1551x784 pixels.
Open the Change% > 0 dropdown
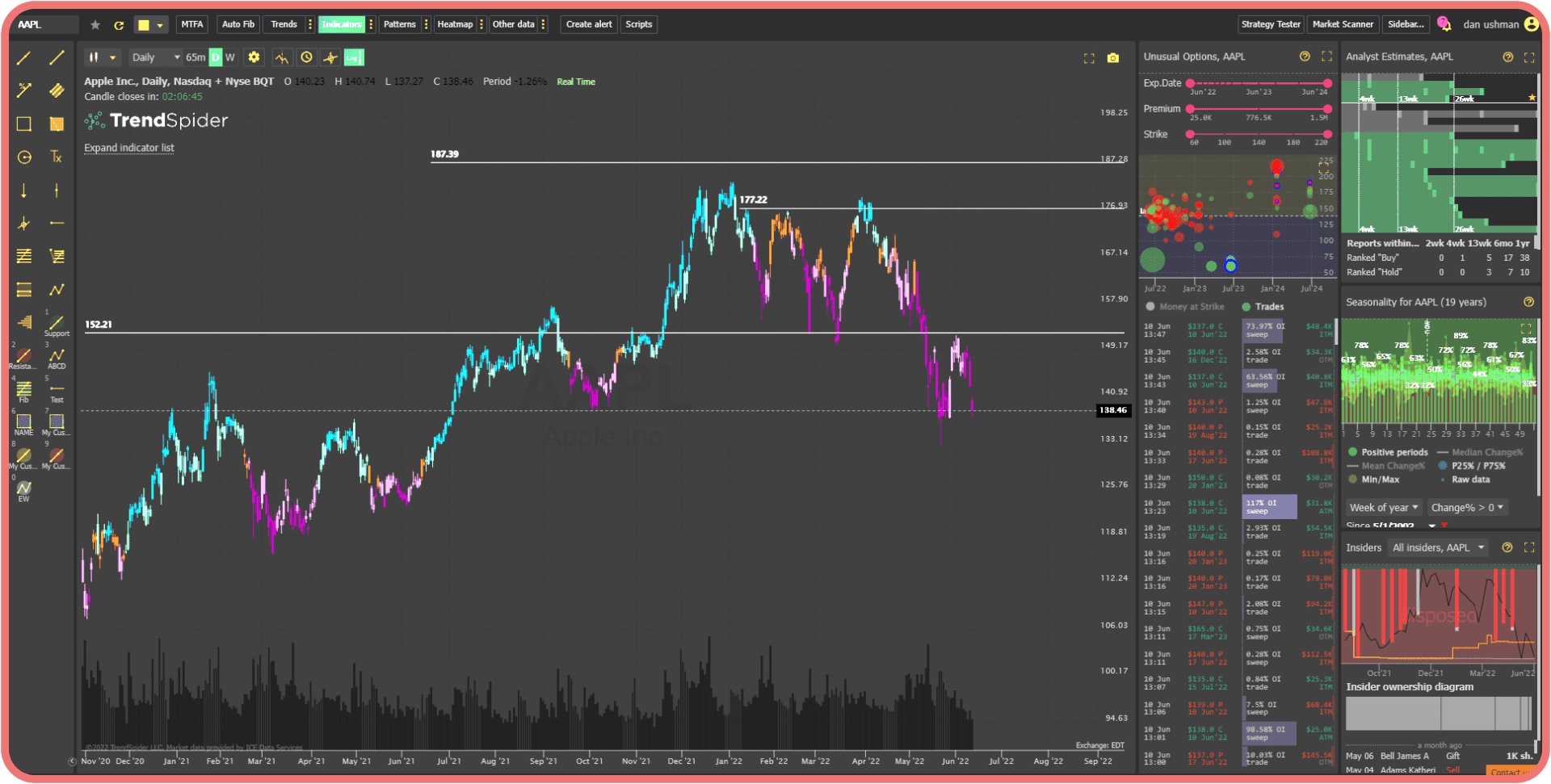pos(1467,508)
